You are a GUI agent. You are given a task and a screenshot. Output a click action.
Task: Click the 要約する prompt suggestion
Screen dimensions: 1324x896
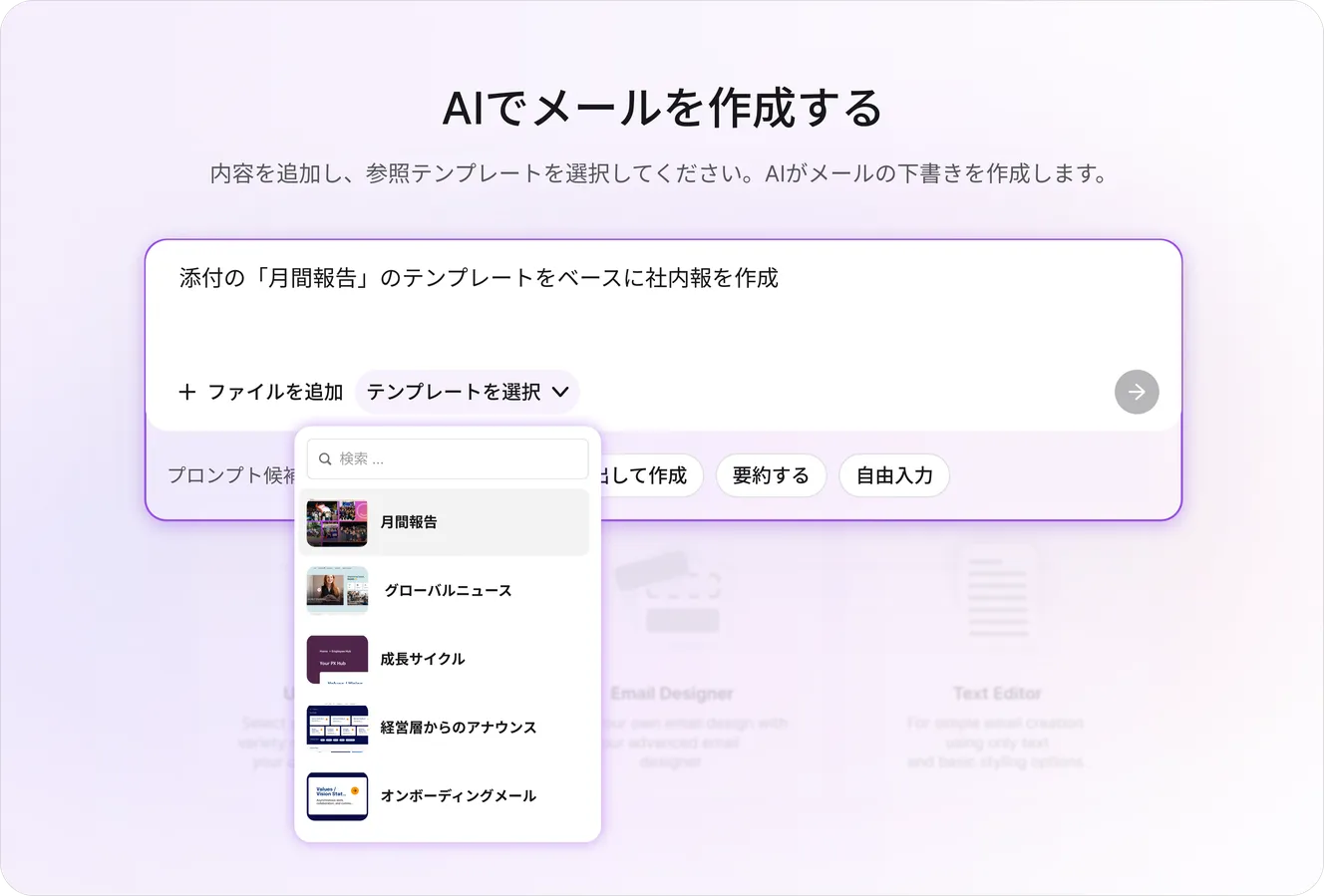tap(771, 475)
